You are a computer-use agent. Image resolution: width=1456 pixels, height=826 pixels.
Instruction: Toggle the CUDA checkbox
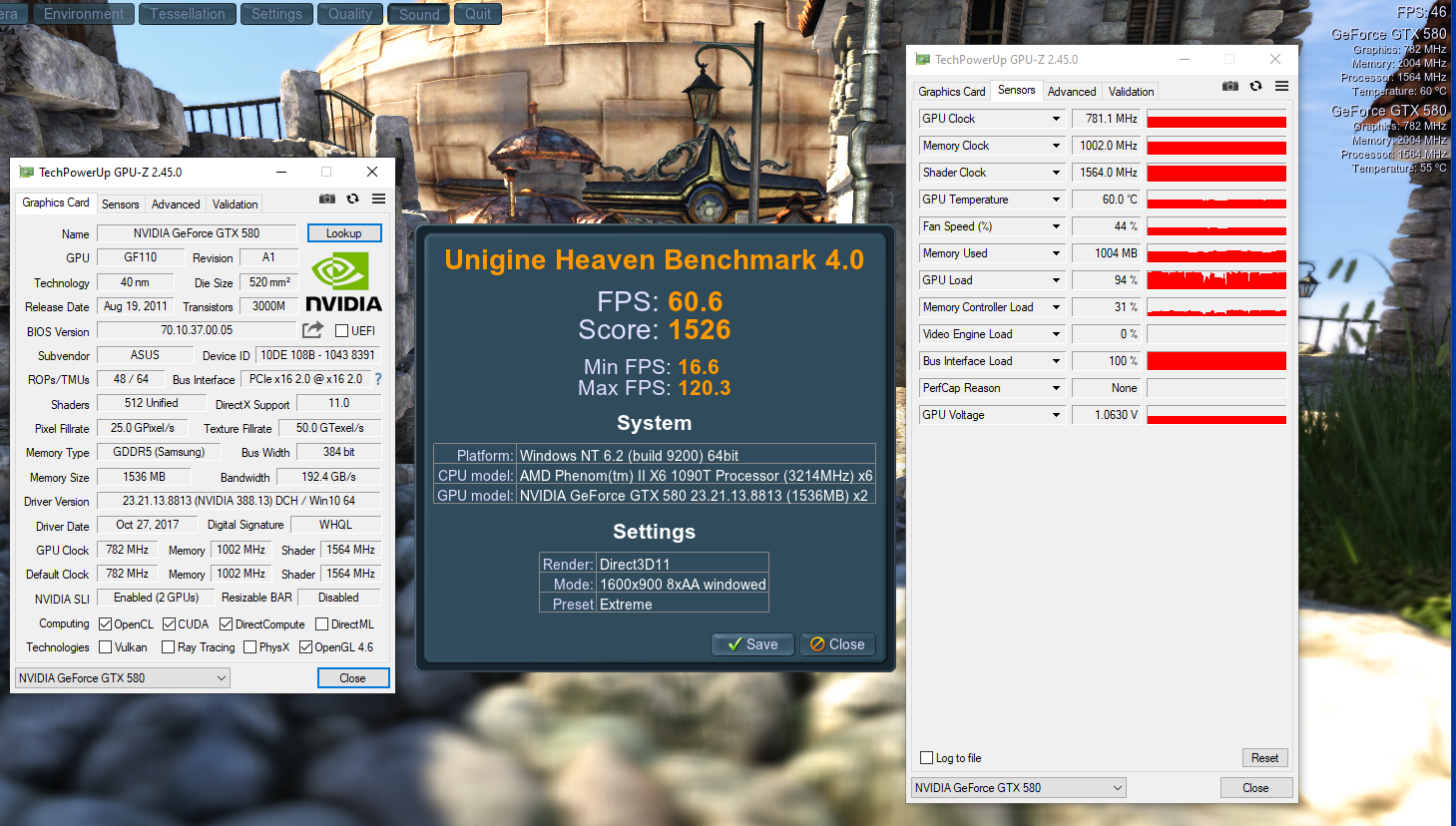(x=170, y=624)
